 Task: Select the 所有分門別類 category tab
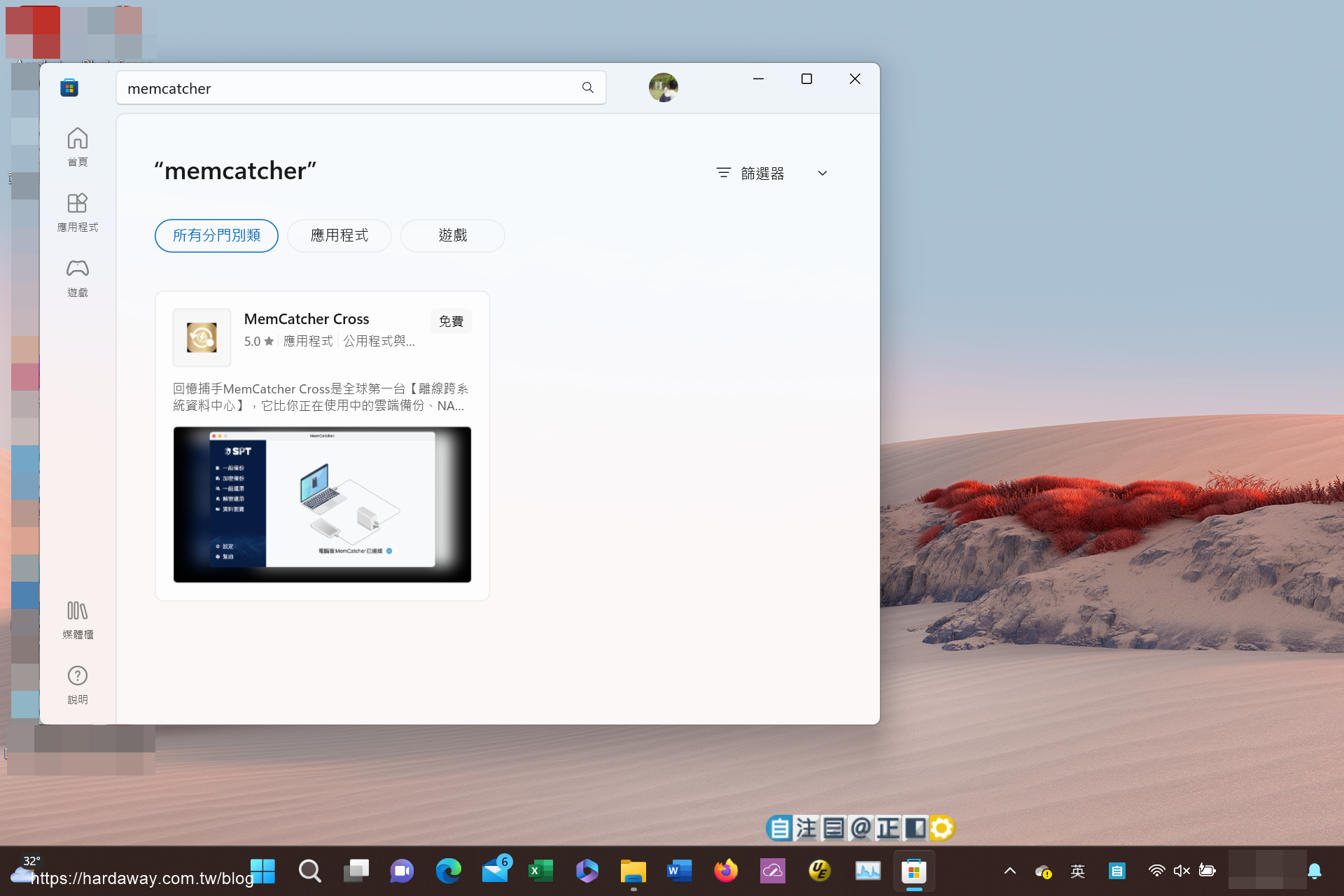coord(216,235)
